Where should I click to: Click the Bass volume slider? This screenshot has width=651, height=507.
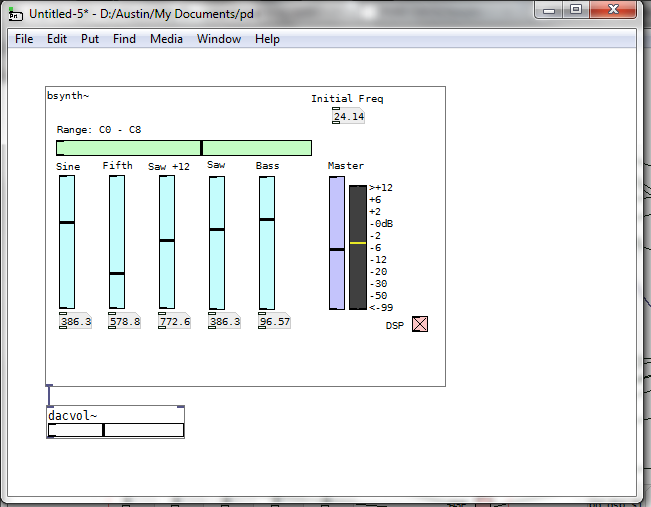tap(267, 242)
